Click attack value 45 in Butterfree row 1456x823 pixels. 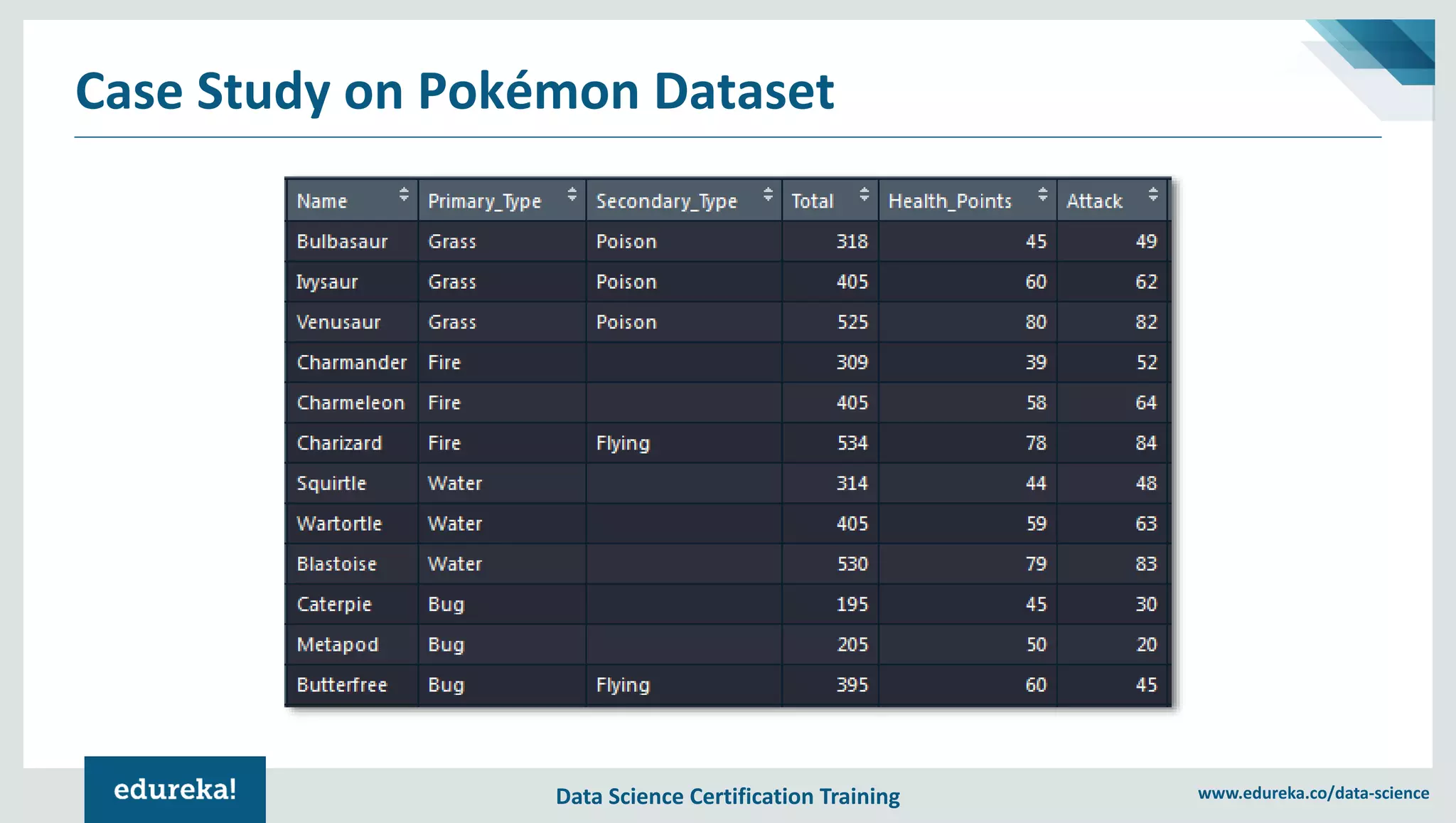(1146, 685)
